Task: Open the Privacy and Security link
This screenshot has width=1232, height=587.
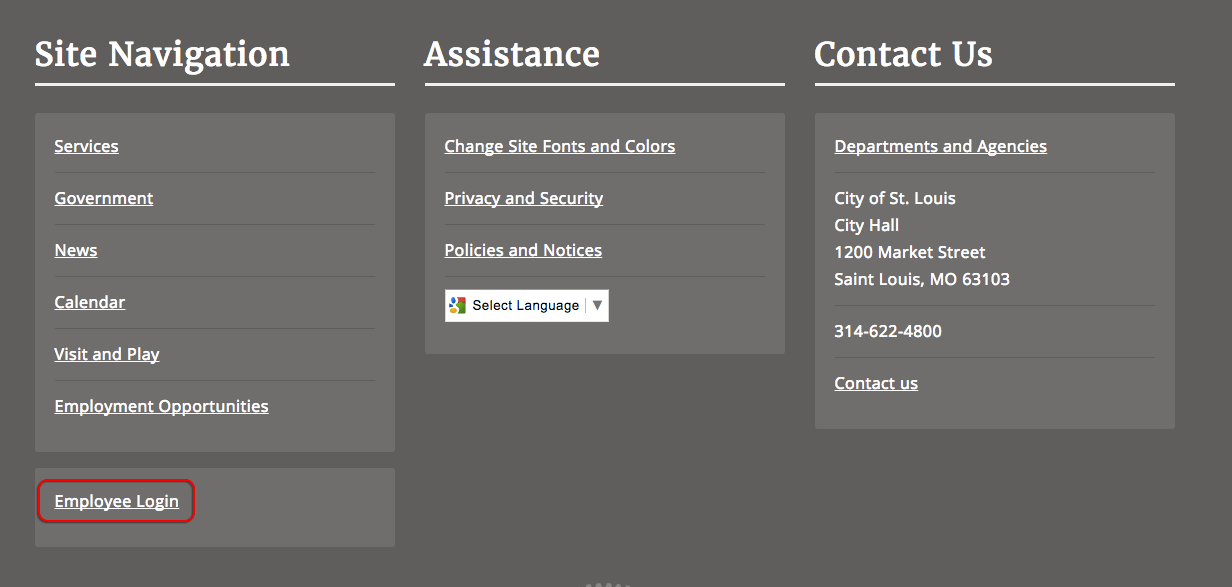Action: tap(524, 198)
